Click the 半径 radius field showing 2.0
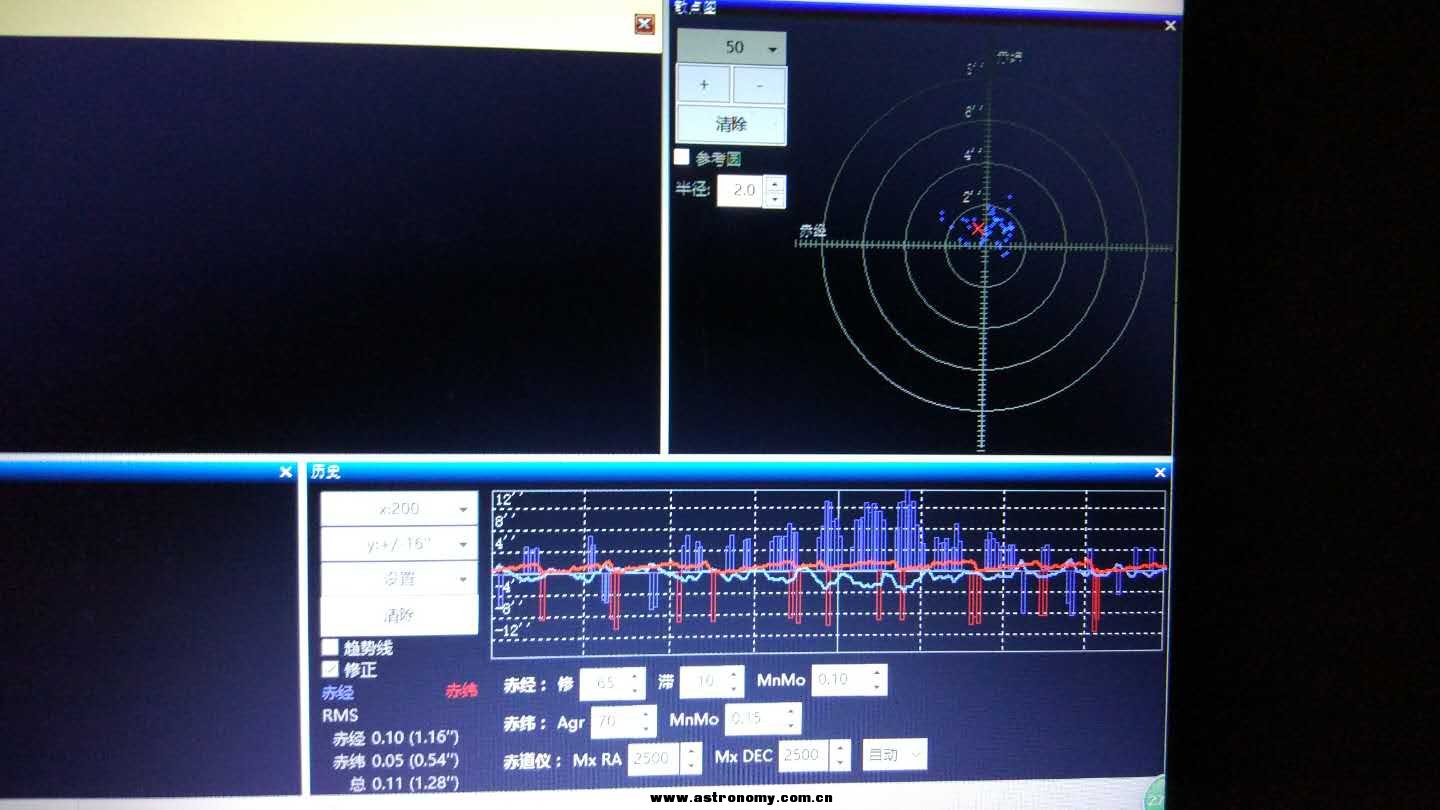The width and height of the screenshot is (1440, 810). (x=741, y=190)
